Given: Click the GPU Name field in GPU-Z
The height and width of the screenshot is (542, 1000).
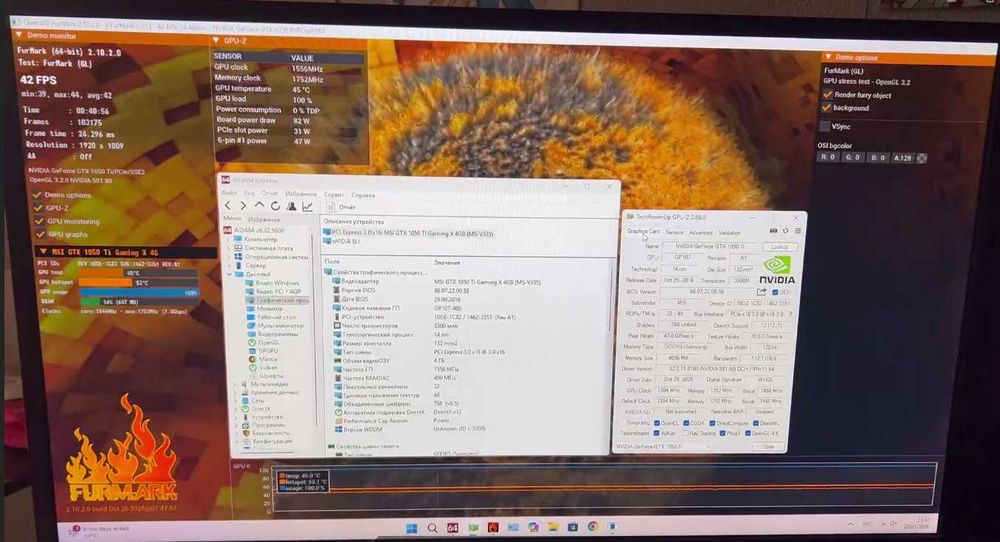Looking at the screenshot, I should pyautogui.click(x=711, y=246).
